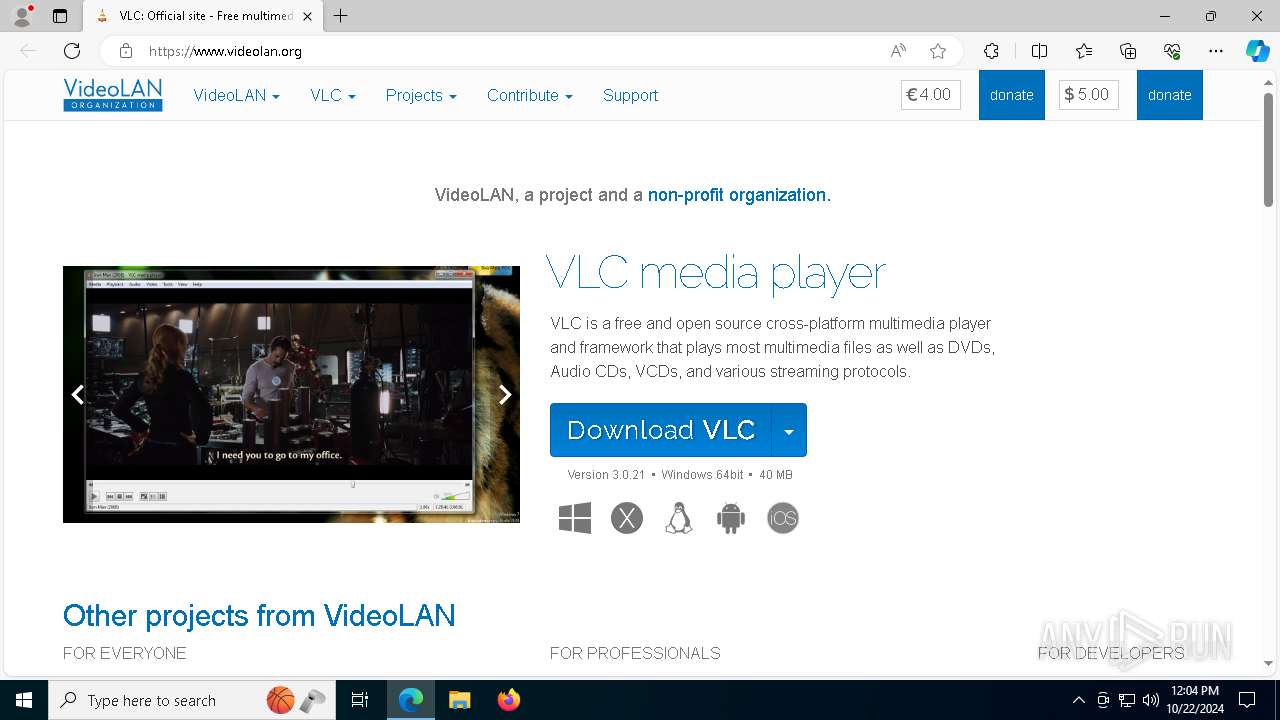Open Edge profile icon
This screenshot has height=720, width=1280.
click(22, 16)
